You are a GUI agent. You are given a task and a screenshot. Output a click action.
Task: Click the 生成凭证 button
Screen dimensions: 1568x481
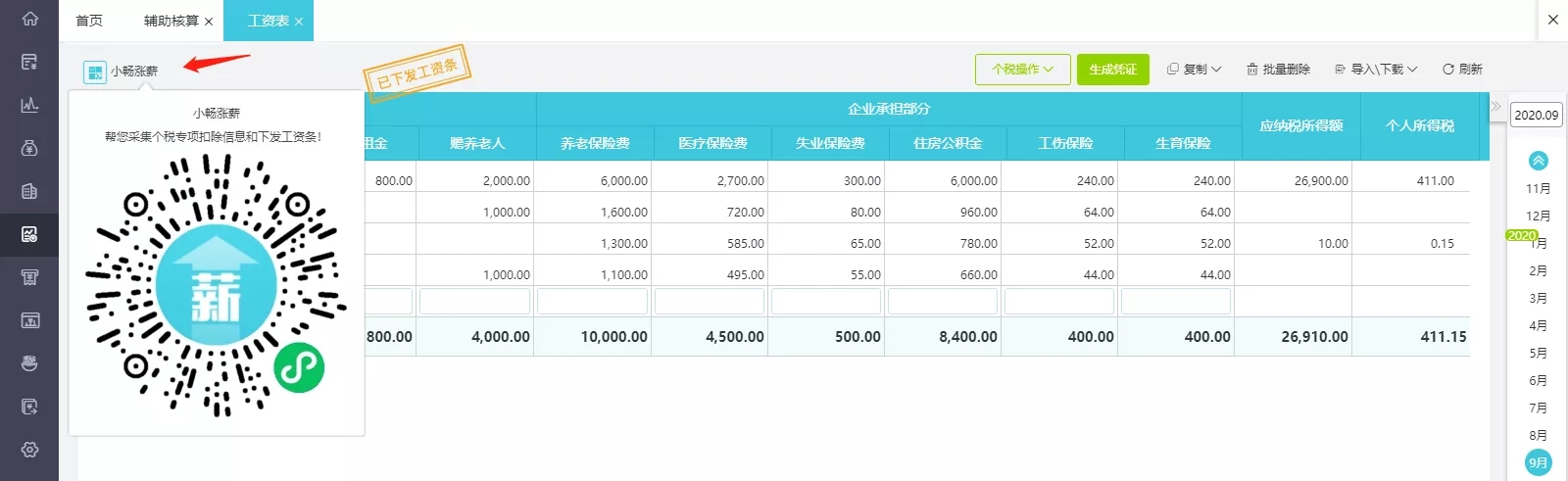[1112, 70]
